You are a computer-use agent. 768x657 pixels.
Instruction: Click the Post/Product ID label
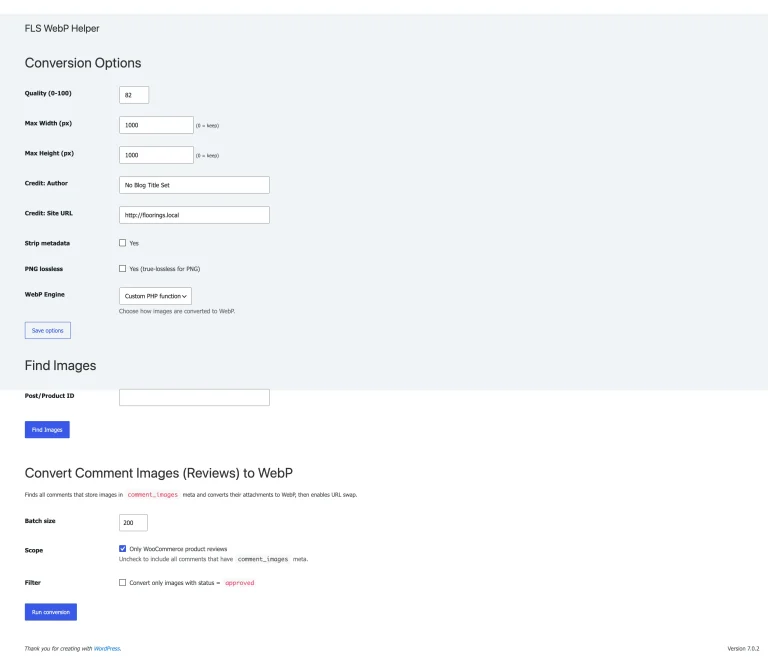coord(49,395)
